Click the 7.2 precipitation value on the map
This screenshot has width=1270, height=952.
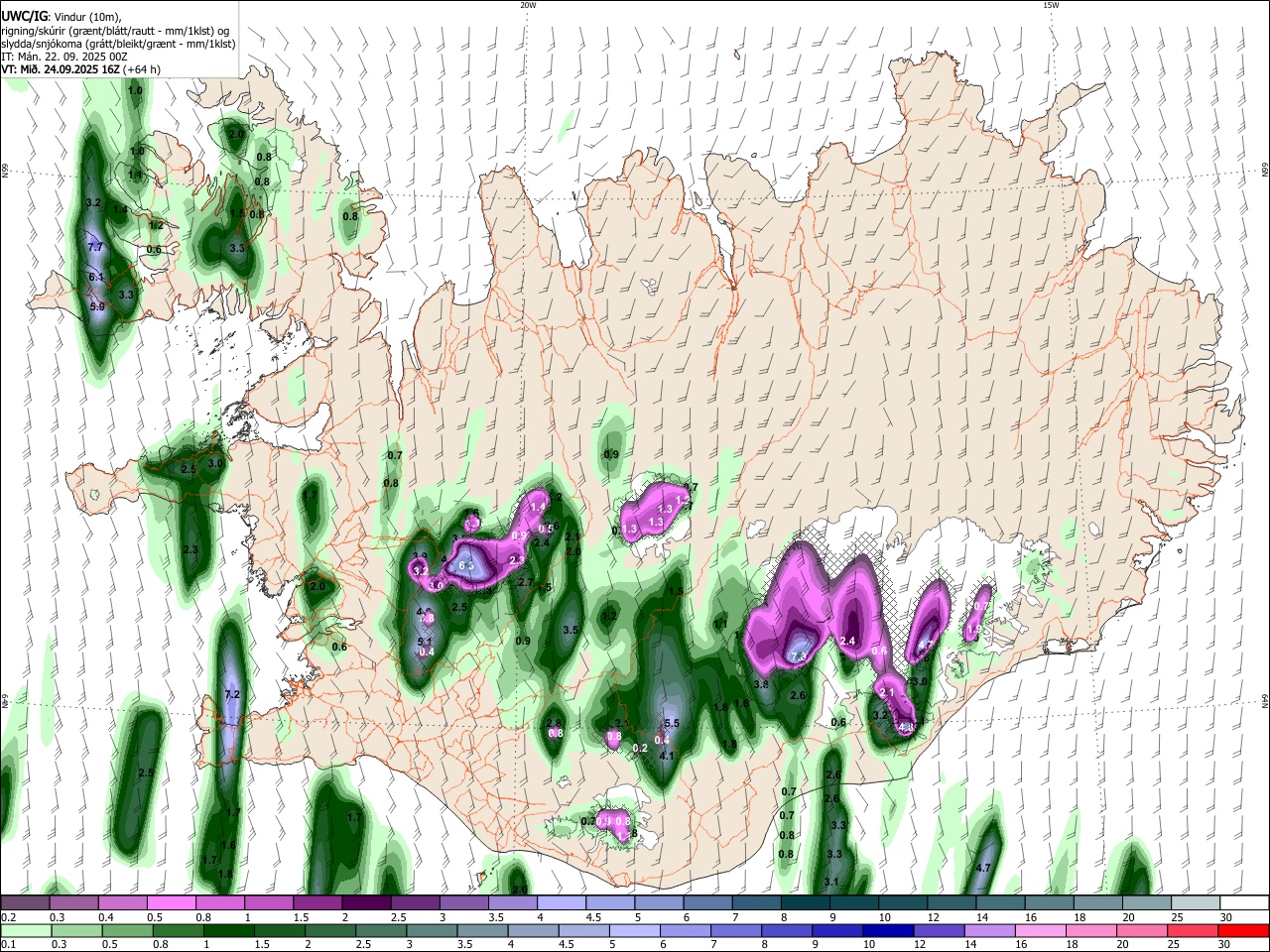233,694
